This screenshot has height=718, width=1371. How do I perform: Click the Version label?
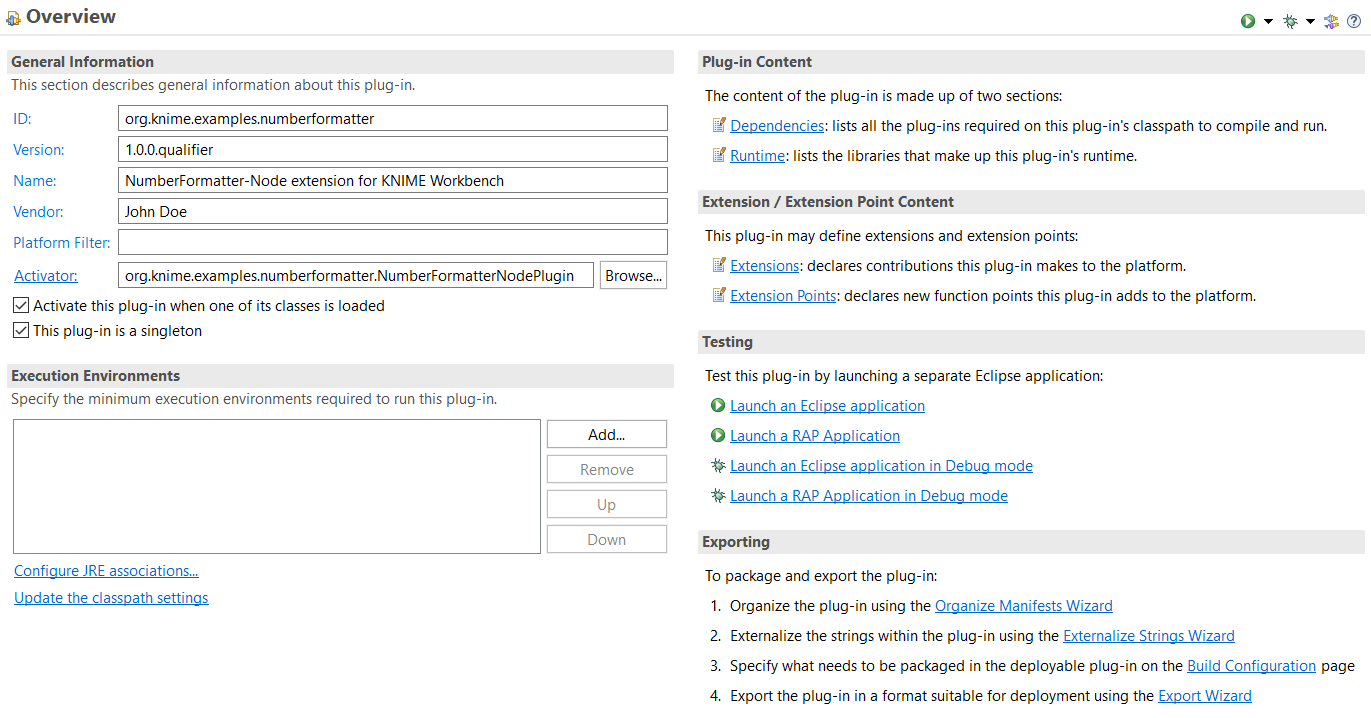click(x=38, y=150)
